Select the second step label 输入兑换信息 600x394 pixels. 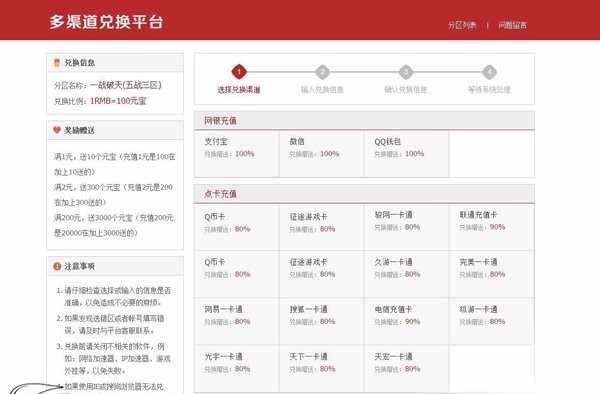click(322, 90)
